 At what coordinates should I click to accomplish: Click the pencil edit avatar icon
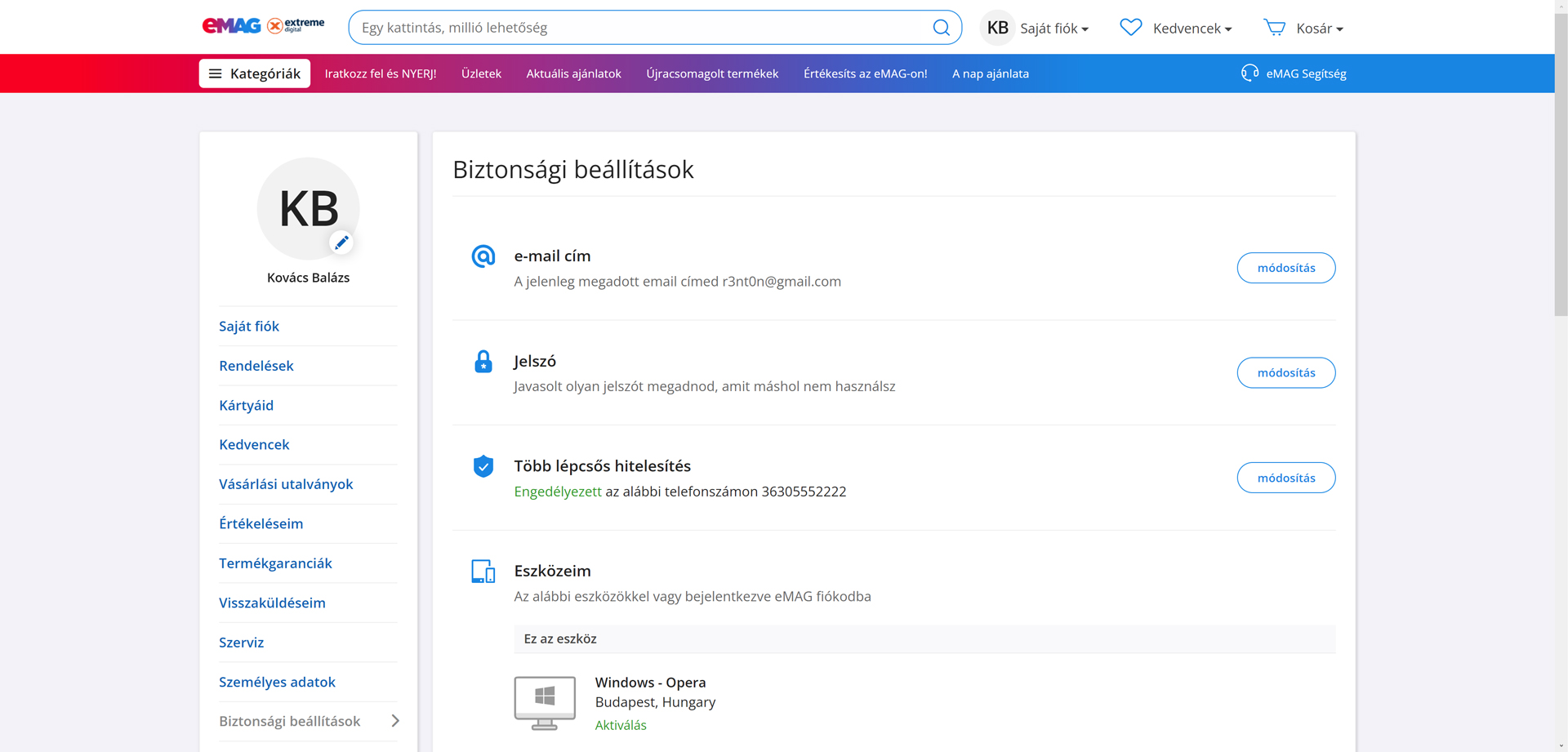[341, 242]
